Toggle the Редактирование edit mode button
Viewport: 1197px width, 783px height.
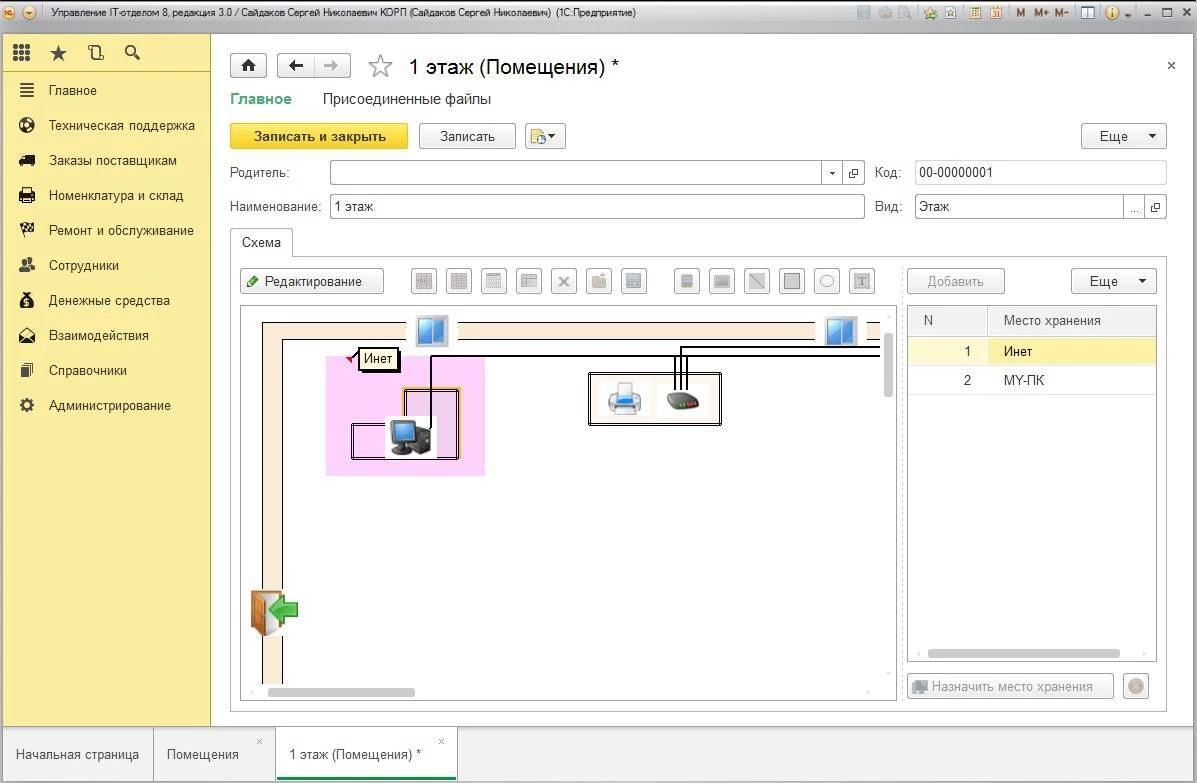pos(312,282)
